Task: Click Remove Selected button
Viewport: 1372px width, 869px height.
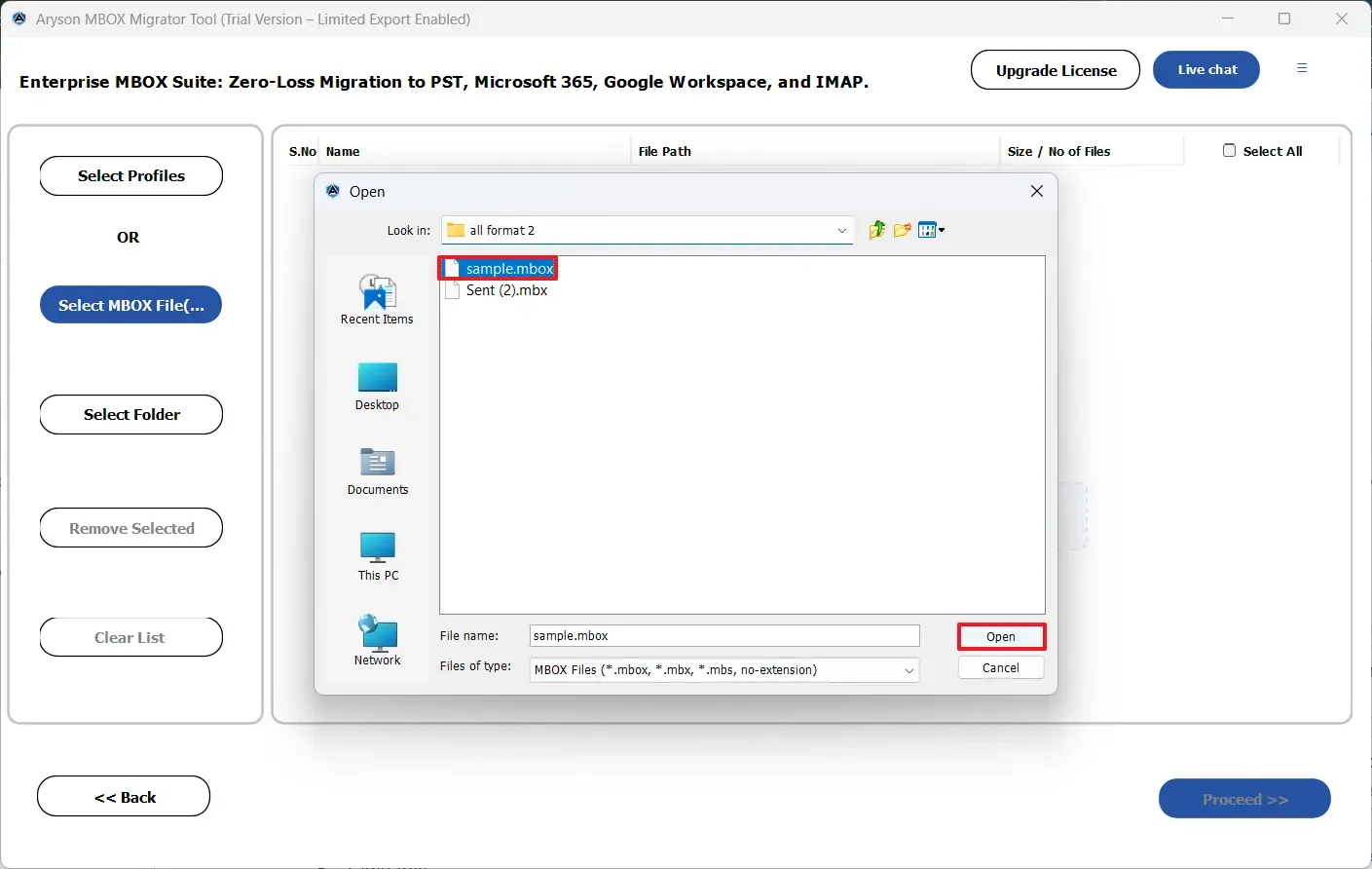Action: click(131, 528)
